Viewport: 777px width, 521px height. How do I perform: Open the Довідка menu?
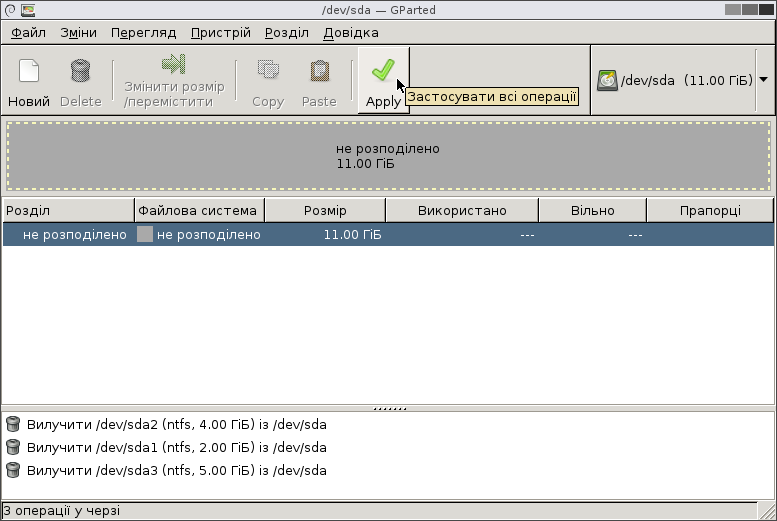(x=351, y=33)
